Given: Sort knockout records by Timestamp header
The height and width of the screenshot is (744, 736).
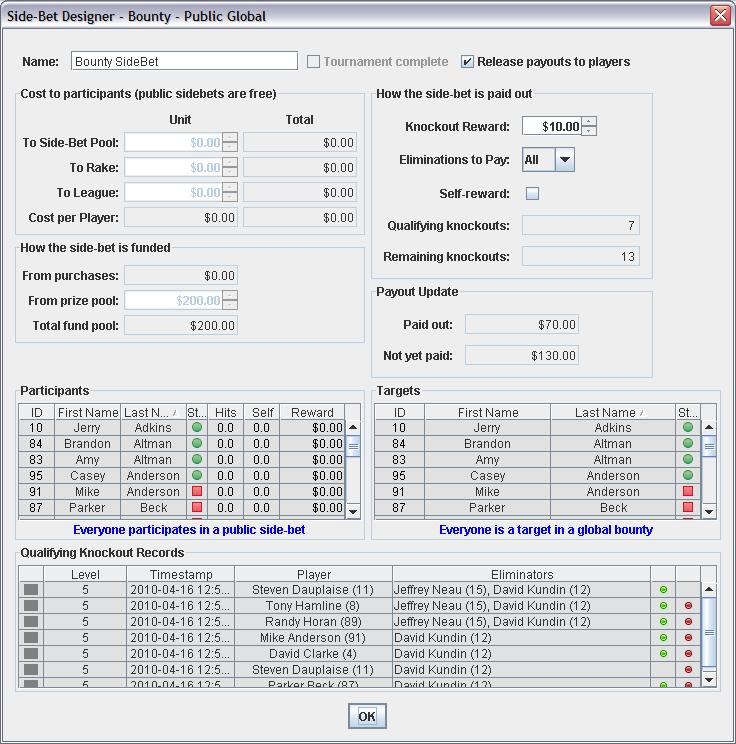Looking at the screenshot, I should pos(180,574).
